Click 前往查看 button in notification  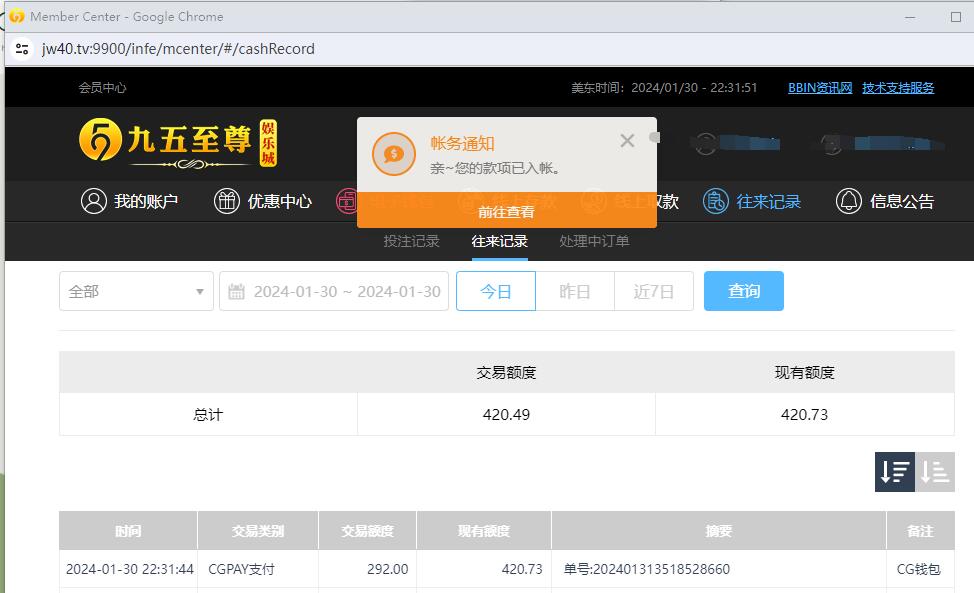(506, 212)
